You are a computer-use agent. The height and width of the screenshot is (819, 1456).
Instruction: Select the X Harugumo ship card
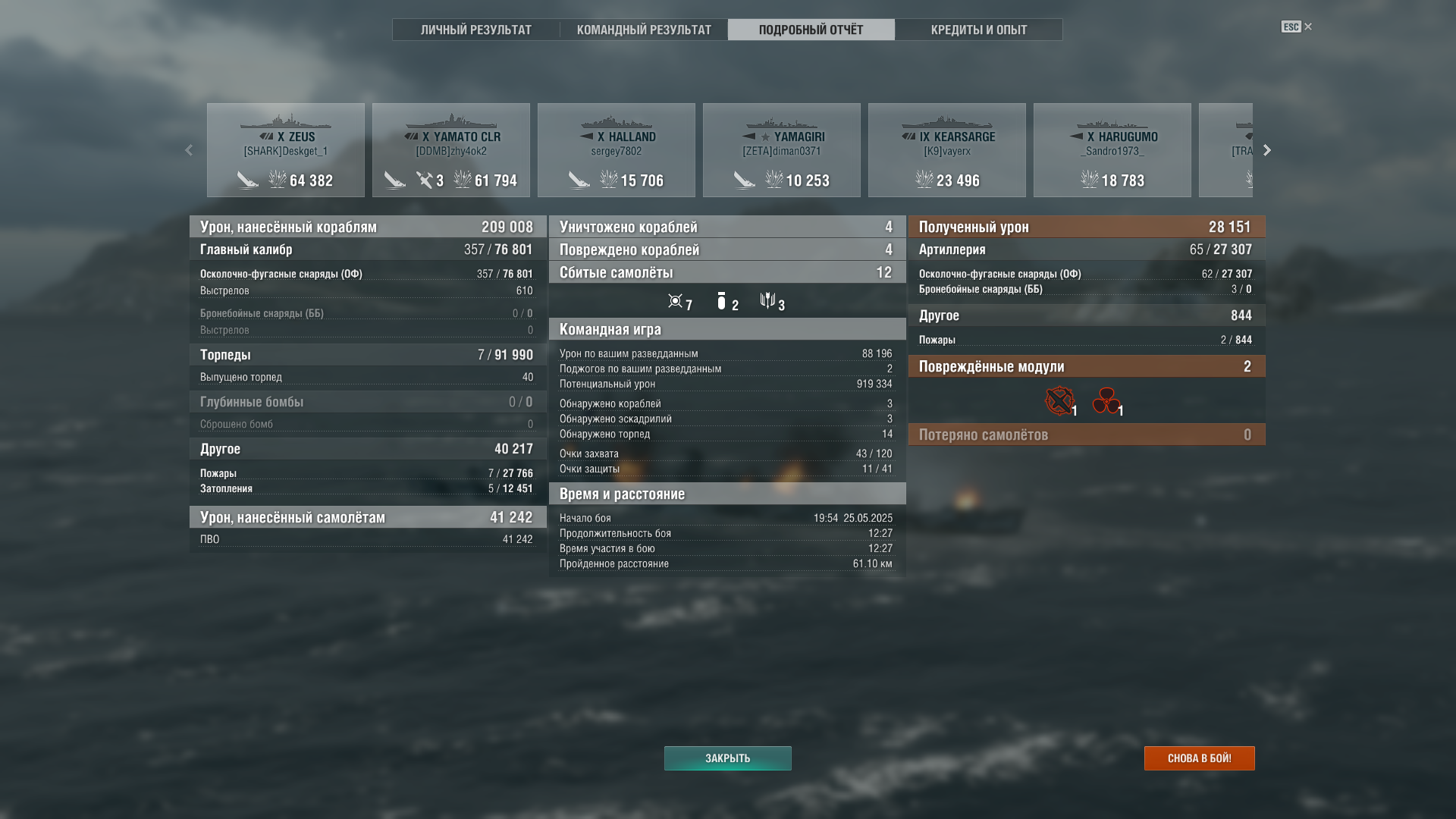click(x=1112, y=150)
